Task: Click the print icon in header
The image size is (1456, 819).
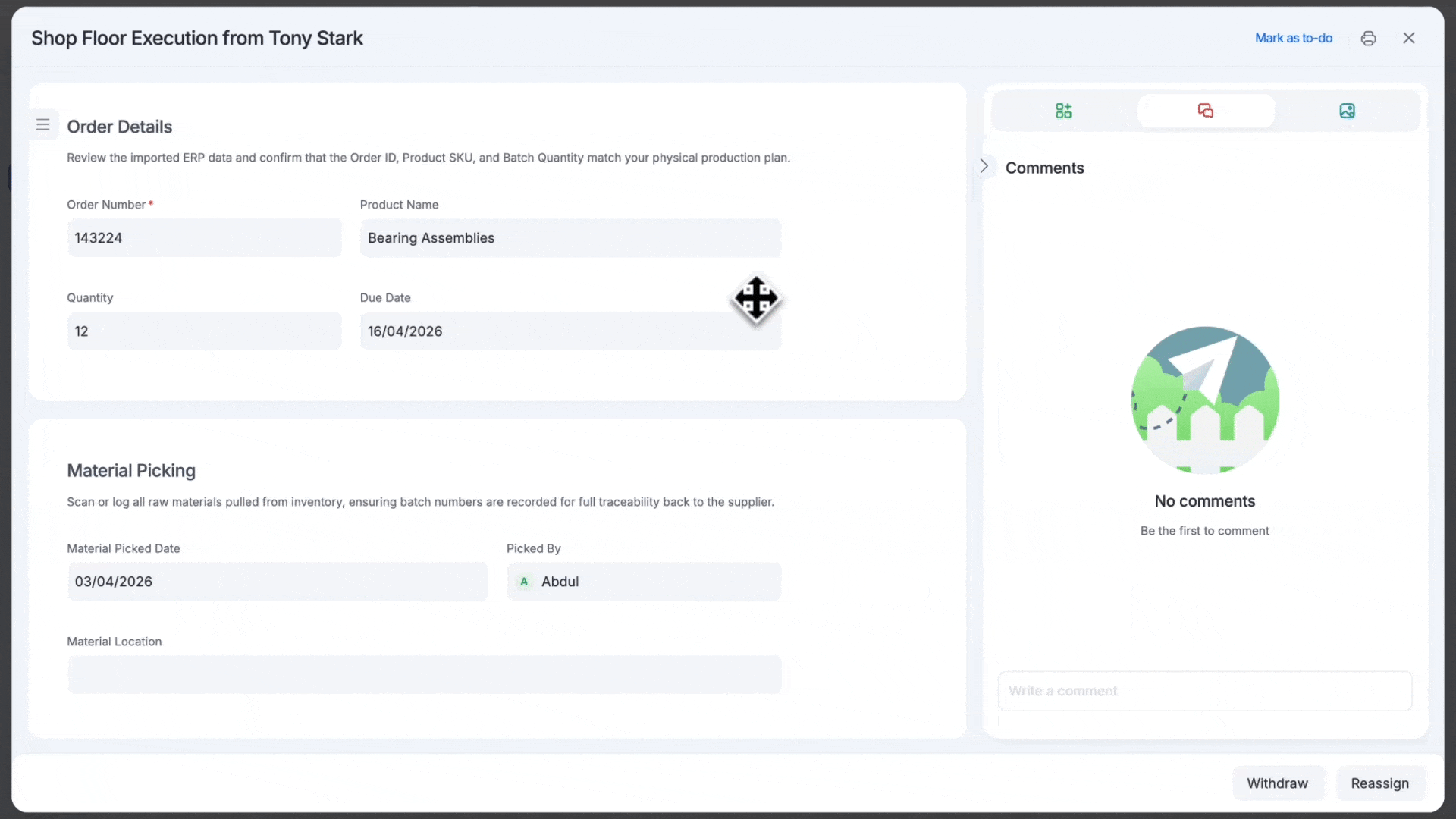Action: (1368, 39)
